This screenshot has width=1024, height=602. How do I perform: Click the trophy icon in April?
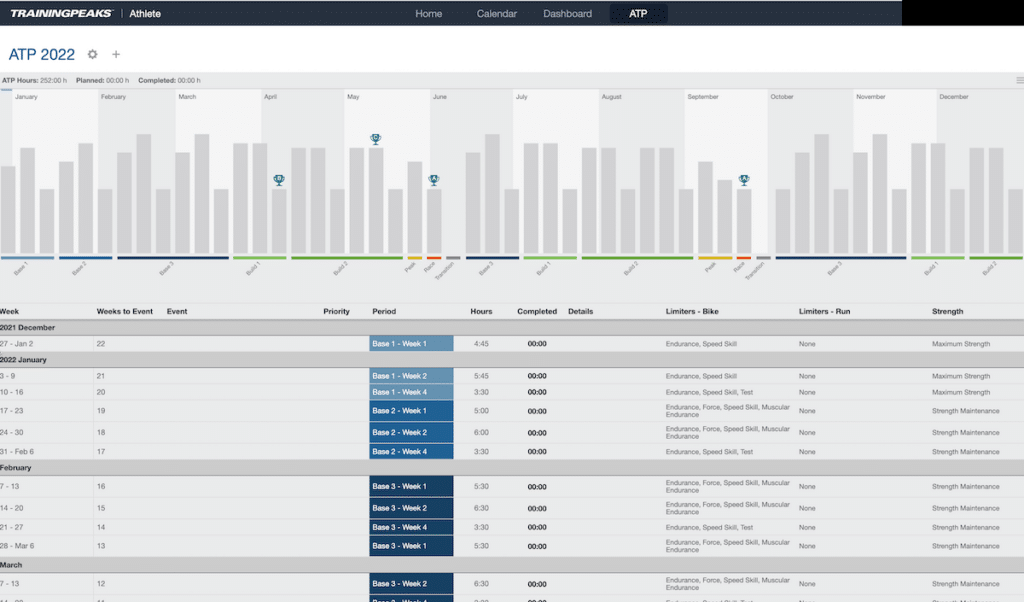[x=279, y=180]
